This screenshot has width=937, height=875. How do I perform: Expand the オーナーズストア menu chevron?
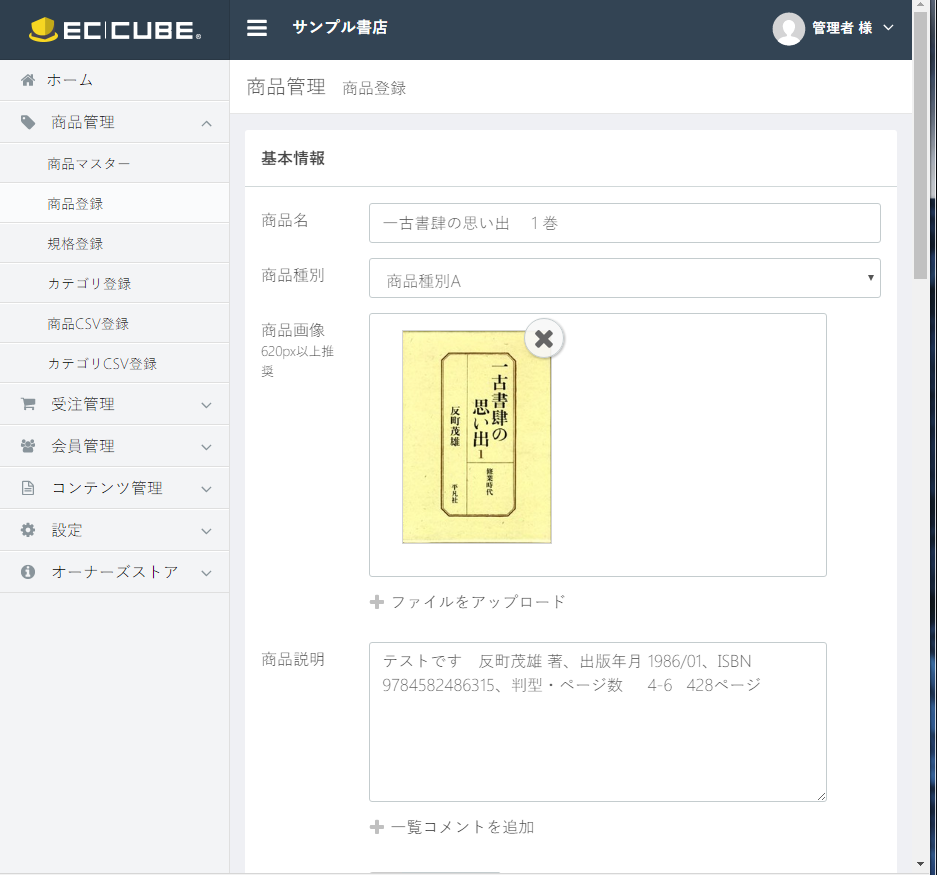coord(207,573)
